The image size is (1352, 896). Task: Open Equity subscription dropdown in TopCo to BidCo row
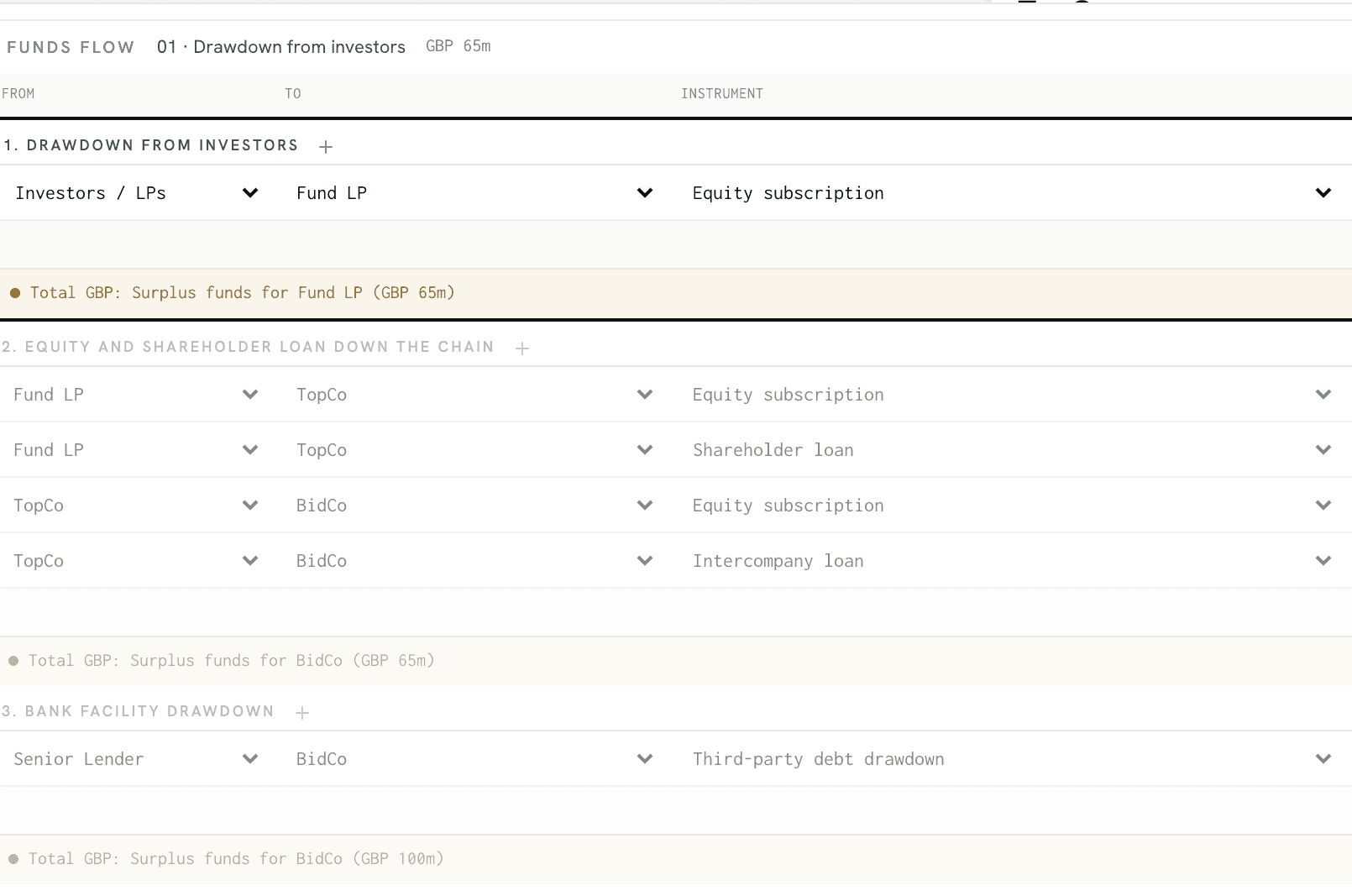tap(1011, 506)
